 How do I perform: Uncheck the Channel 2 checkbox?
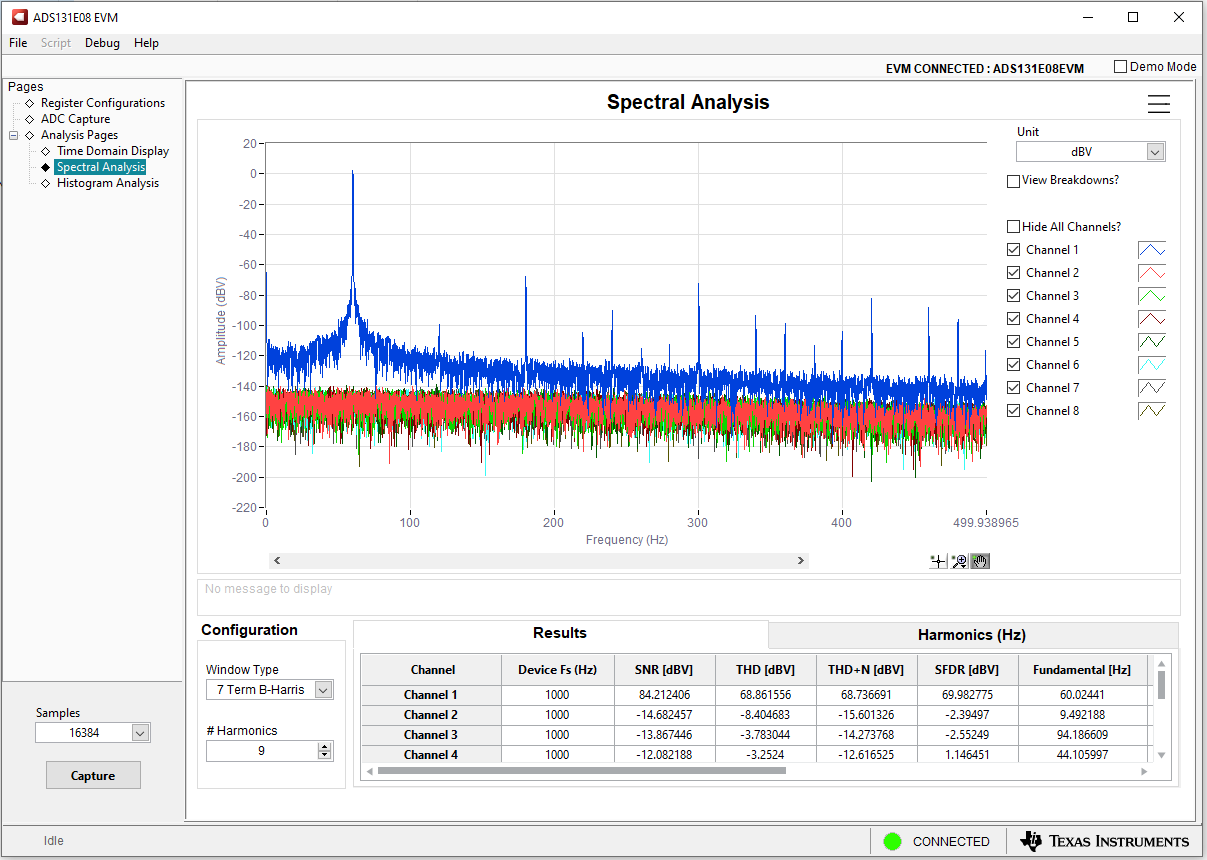point(1014,273)
